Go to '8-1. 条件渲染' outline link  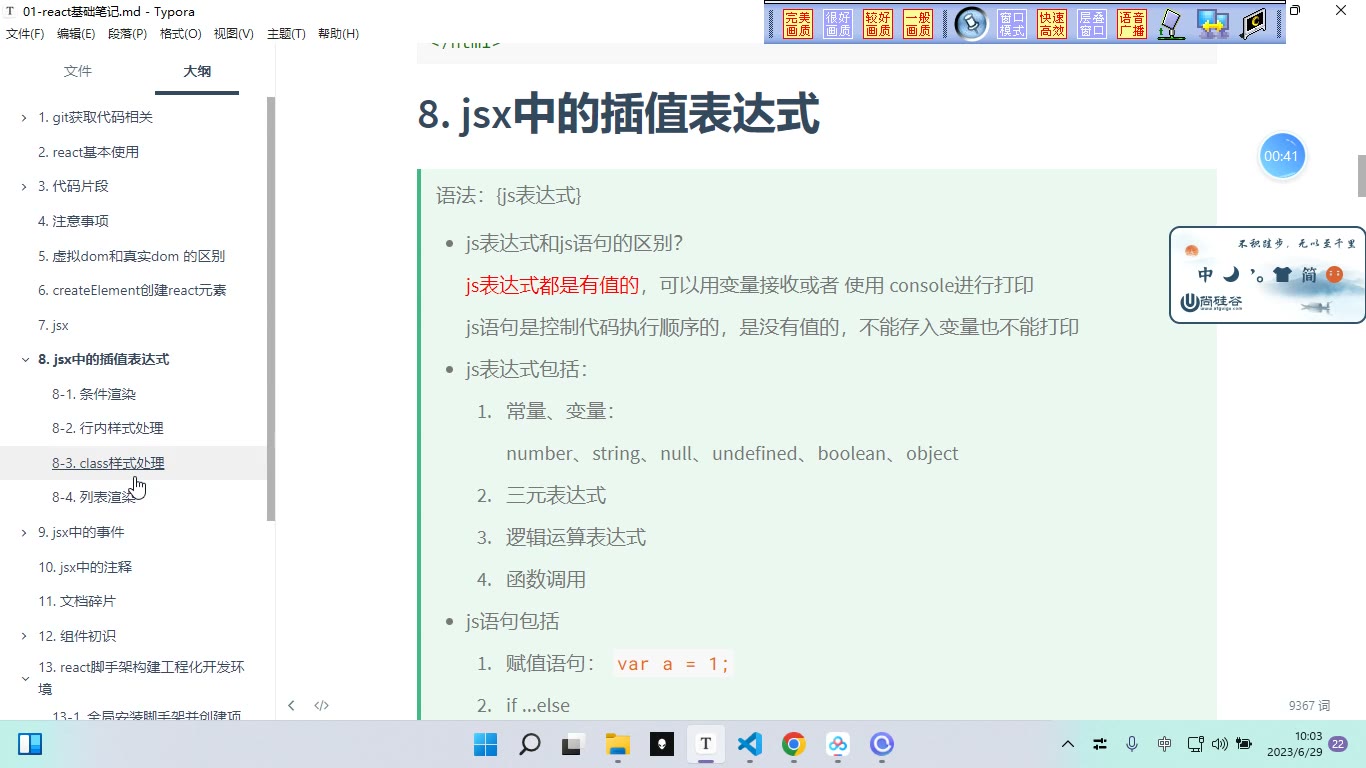click(x=94, y=394)
